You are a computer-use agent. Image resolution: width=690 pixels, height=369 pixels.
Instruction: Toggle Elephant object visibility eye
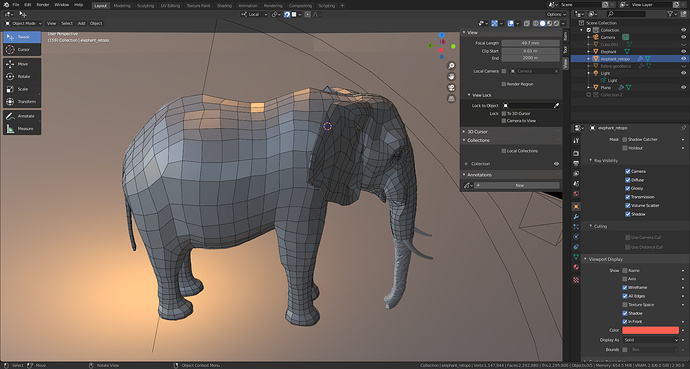pos(683,51)
